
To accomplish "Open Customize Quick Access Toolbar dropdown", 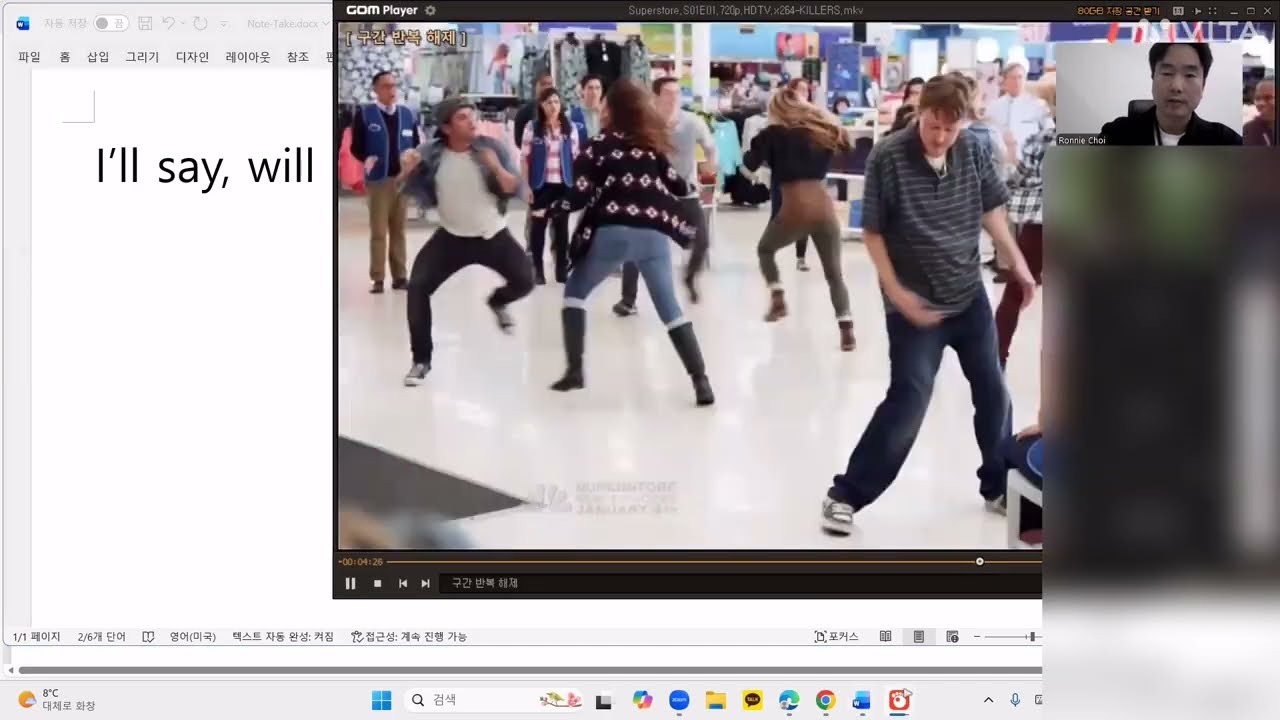I will [223, 23].
